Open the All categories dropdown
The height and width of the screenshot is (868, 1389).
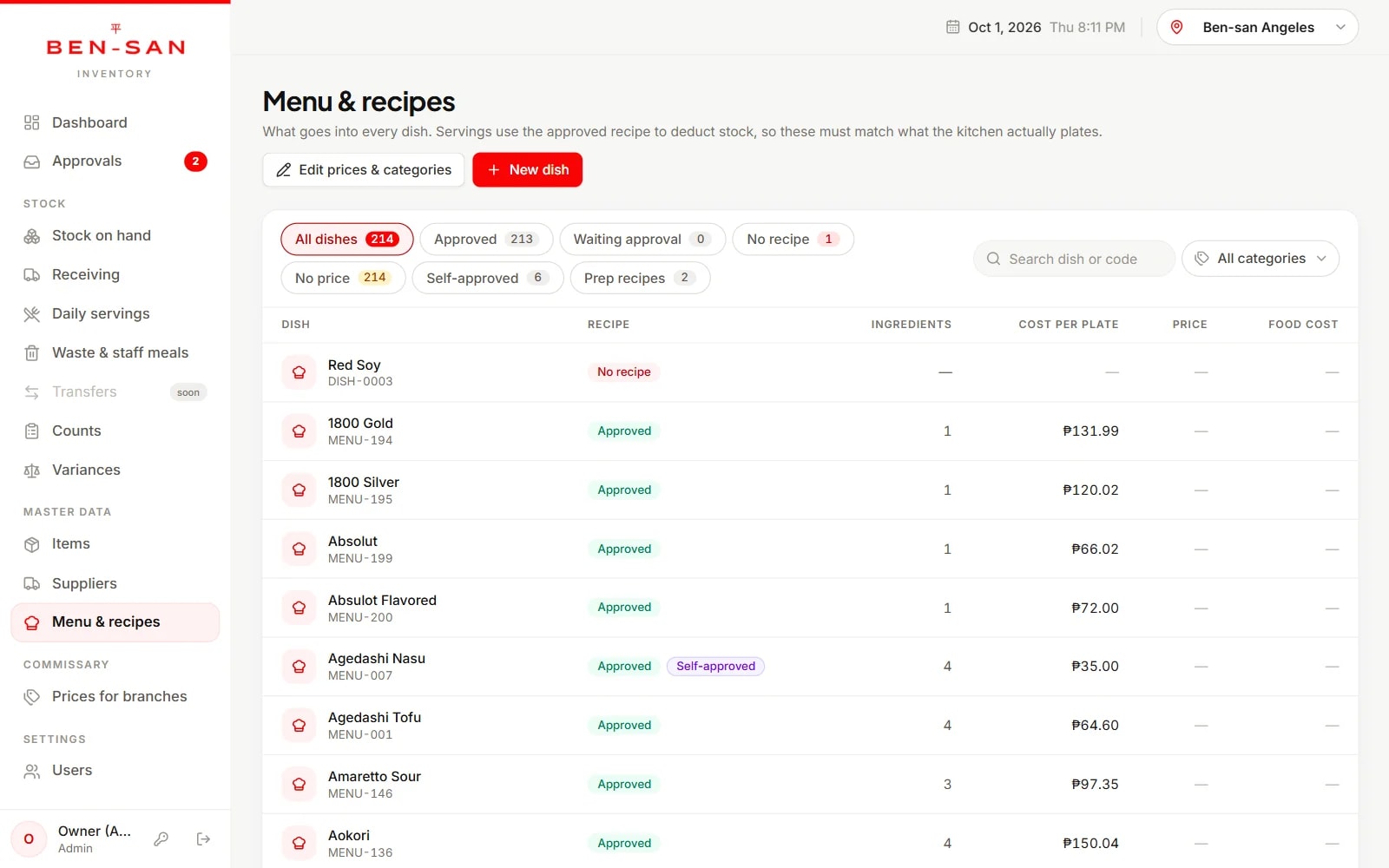click(x=1260, y=259)
